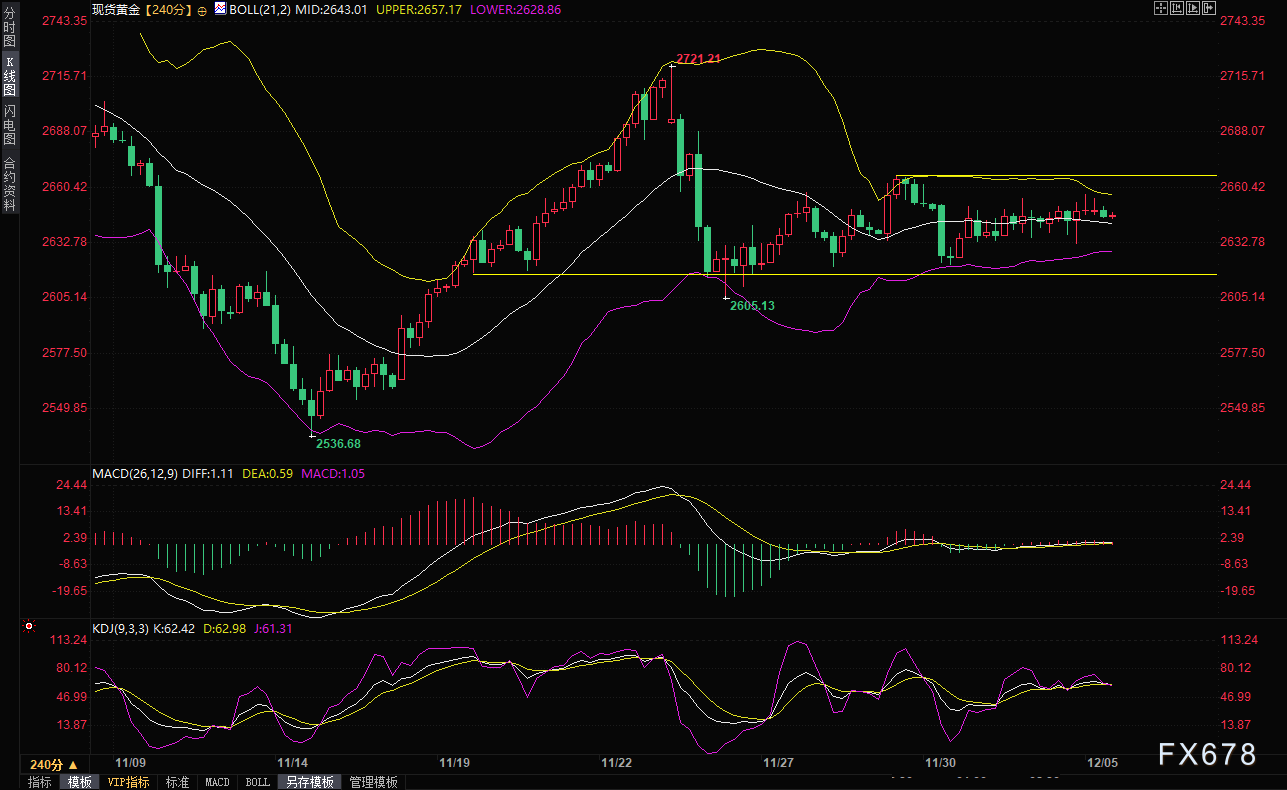
Task: Select the 模板 bottom tab
Action: click(x=79, y=782)
